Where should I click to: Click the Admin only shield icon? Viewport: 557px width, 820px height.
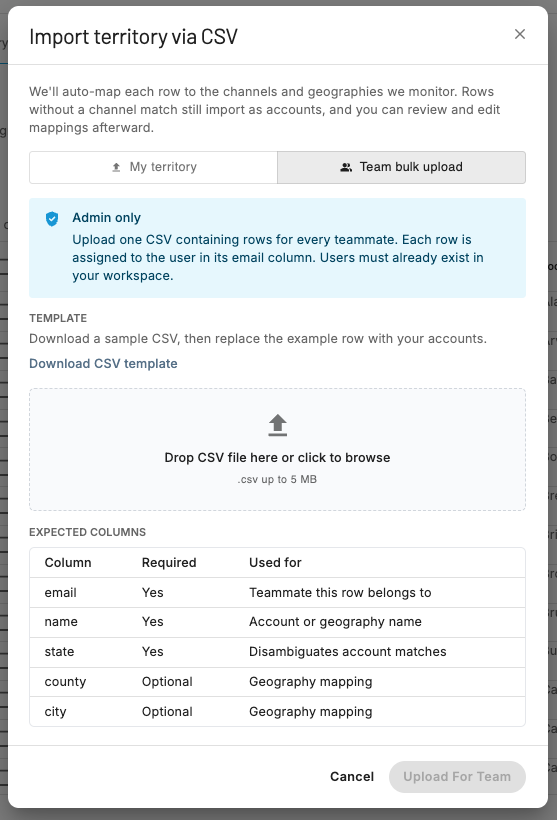click(x=52, y=219)
